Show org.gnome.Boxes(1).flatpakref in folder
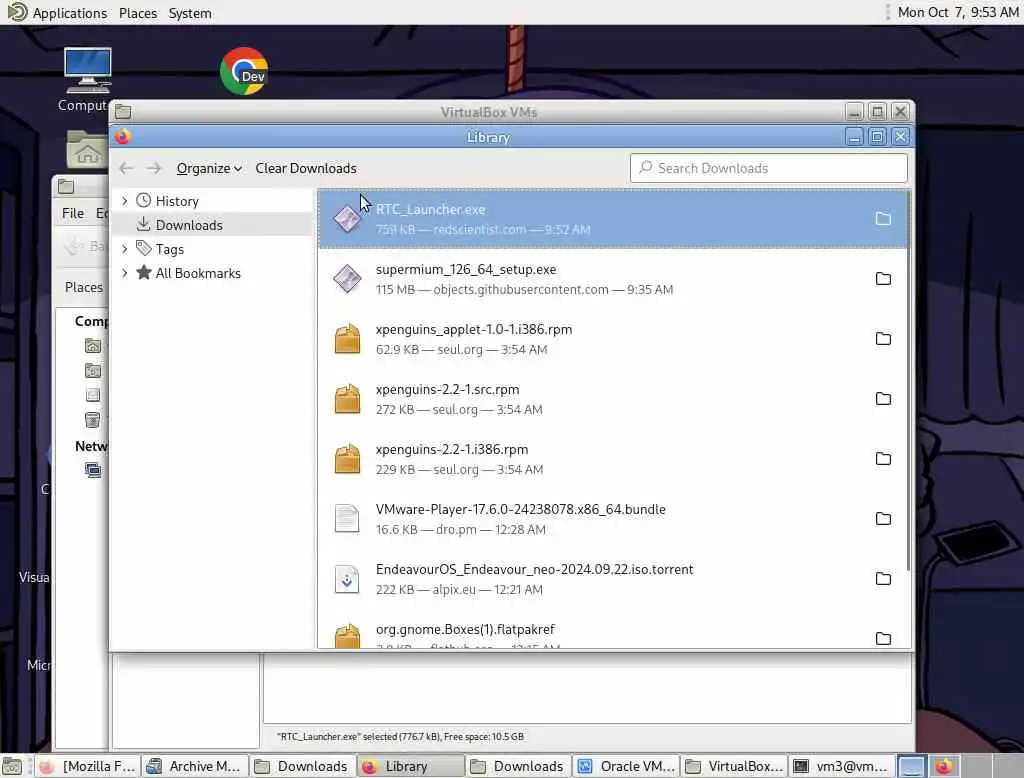The image size is (1024, 778). click(x=883, y=638)
